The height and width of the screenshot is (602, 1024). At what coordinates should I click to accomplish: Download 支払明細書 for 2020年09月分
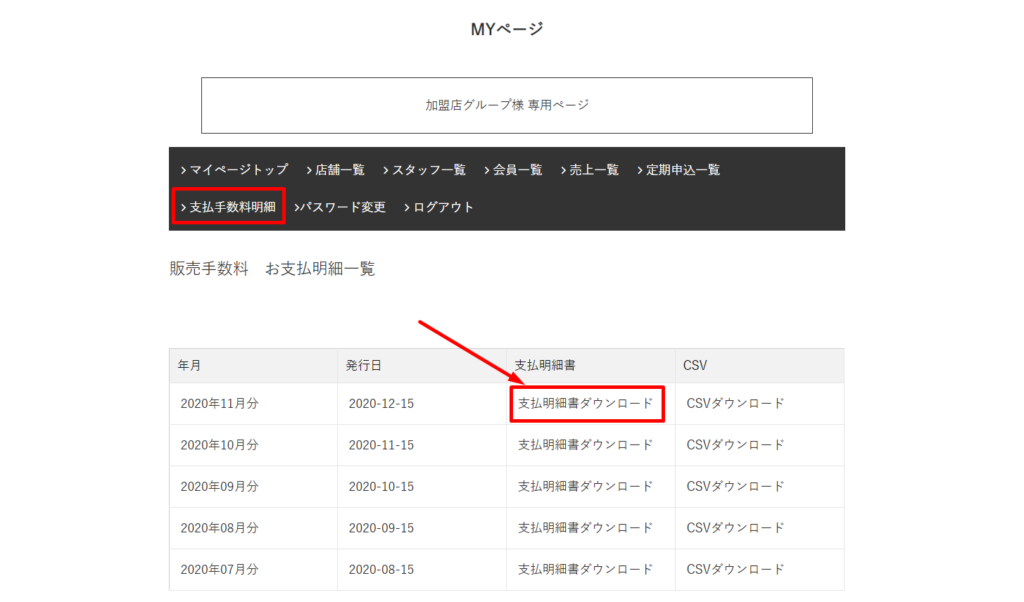tap(585, 486)
